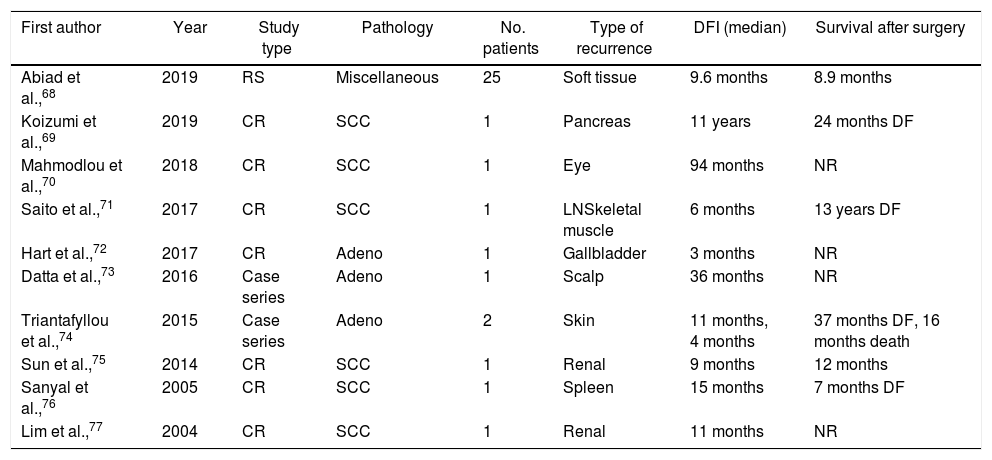Select the Pathology column header
Image resolution: width=992 pixels, height=460 pixels.
pyautogui.click(x=397, y=29)
